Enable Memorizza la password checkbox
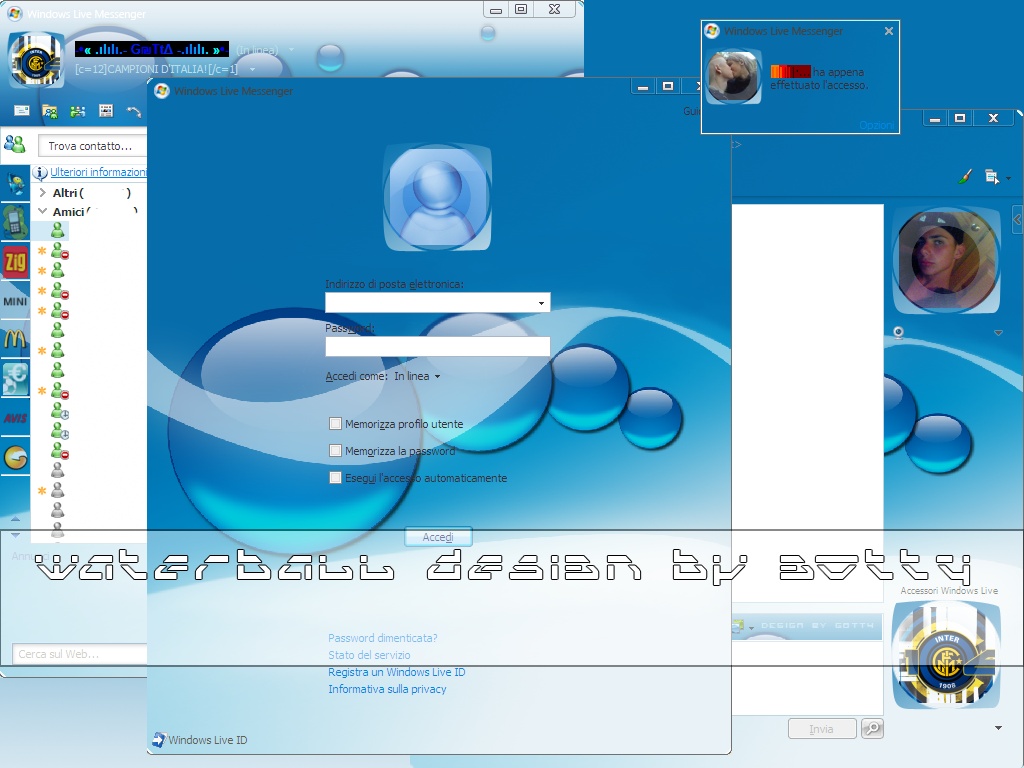Viewport: 1024px width, 768px height. 335,451
